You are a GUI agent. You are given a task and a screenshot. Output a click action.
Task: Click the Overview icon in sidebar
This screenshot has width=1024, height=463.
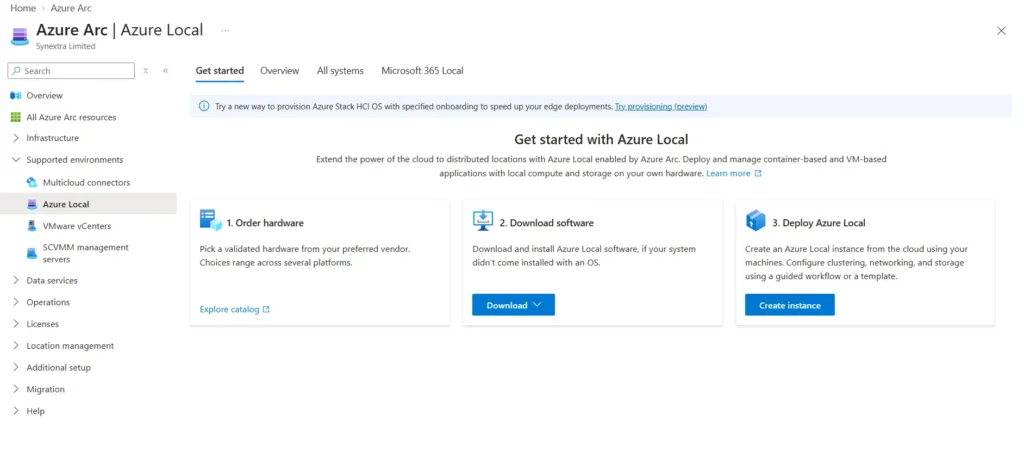[x=16, y=95]
